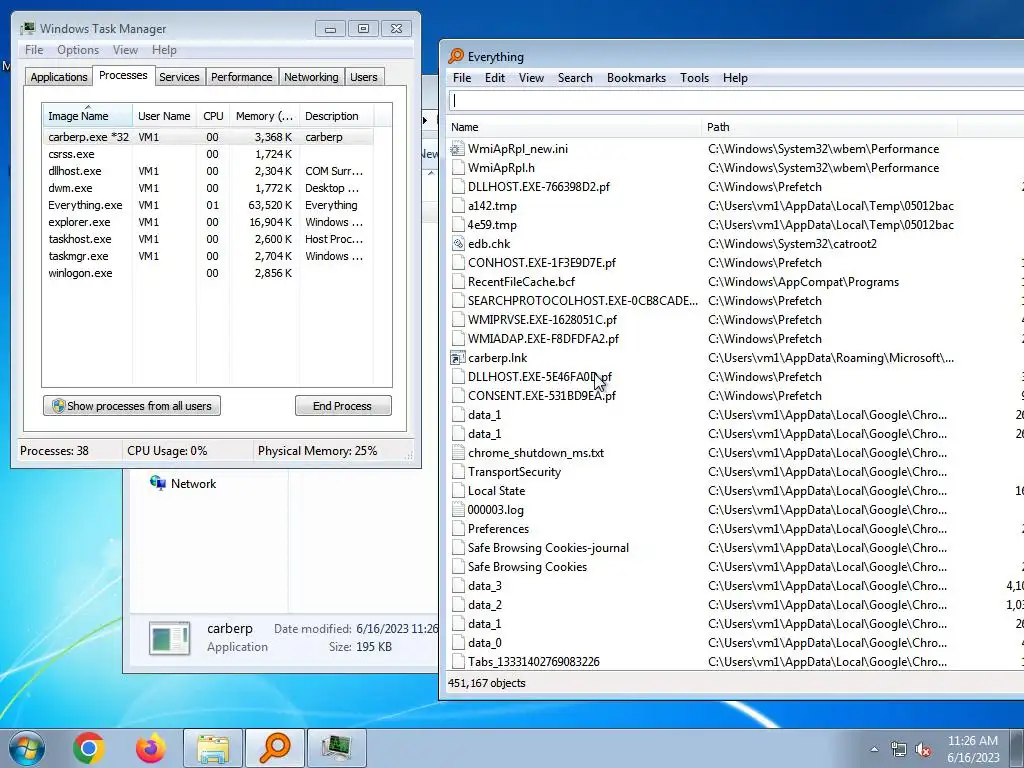Open the Windows Start menu orb
The height and width of the screenshot is (768, 1024).
point(26,748)
